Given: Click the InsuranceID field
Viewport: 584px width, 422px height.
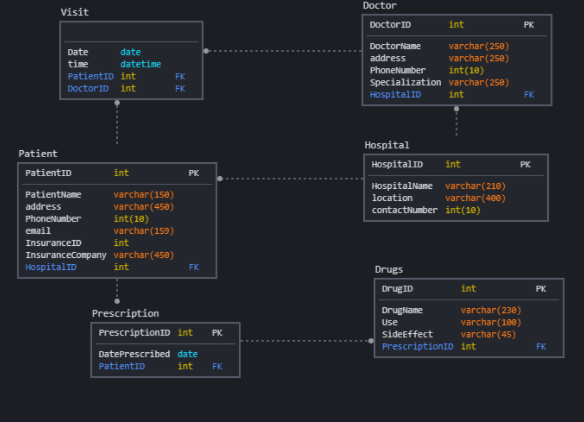Looking at the screenshot, I should click(53, 243).
